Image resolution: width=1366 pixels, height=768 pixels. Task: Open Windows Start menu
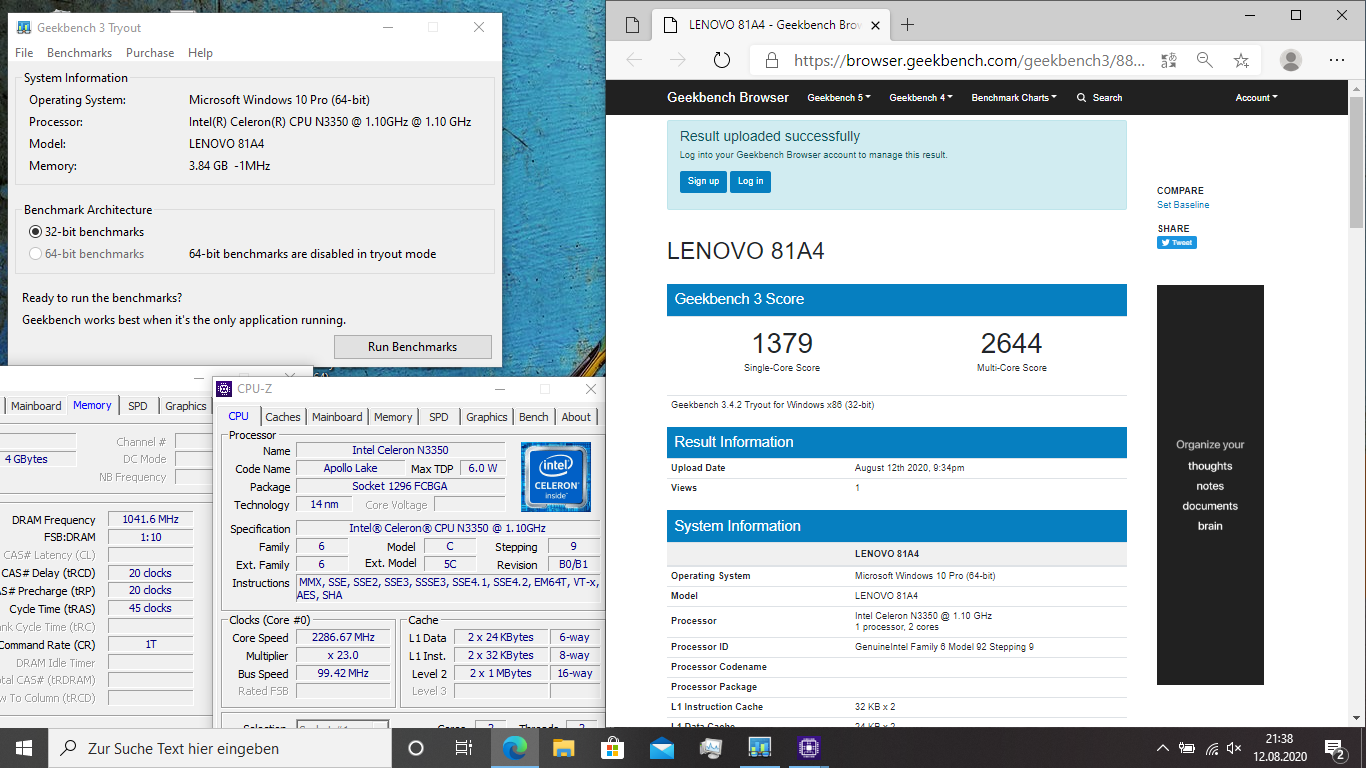pyautogui.click(x=24, y=748)
